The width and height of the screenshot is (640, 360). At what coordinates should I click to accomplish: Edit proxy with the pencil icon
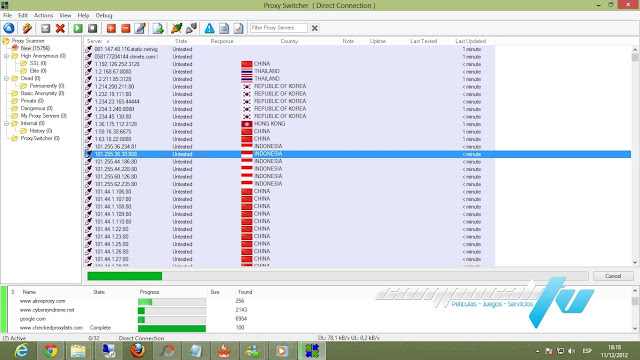point(140,28)
